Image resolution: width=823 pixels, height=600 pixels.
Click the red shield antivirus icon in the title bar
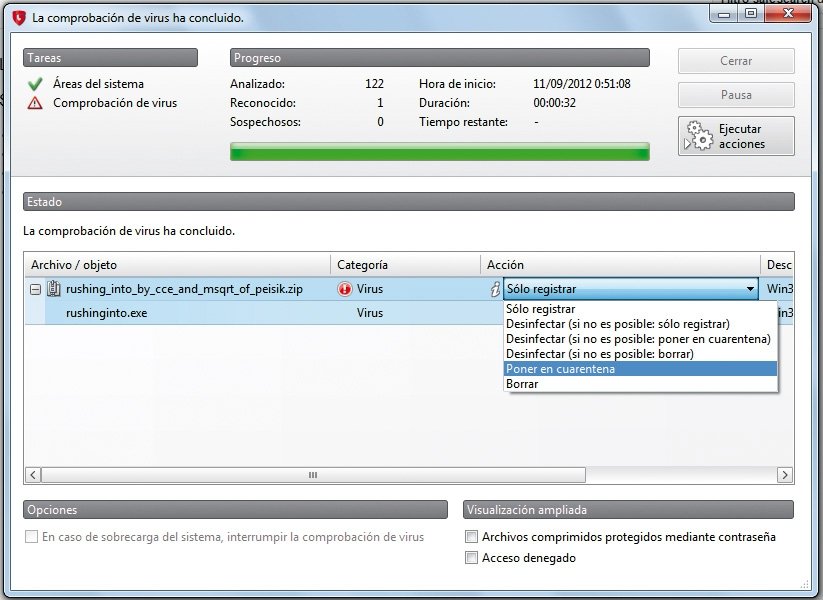pyautogui.click(x=19, y=18)
